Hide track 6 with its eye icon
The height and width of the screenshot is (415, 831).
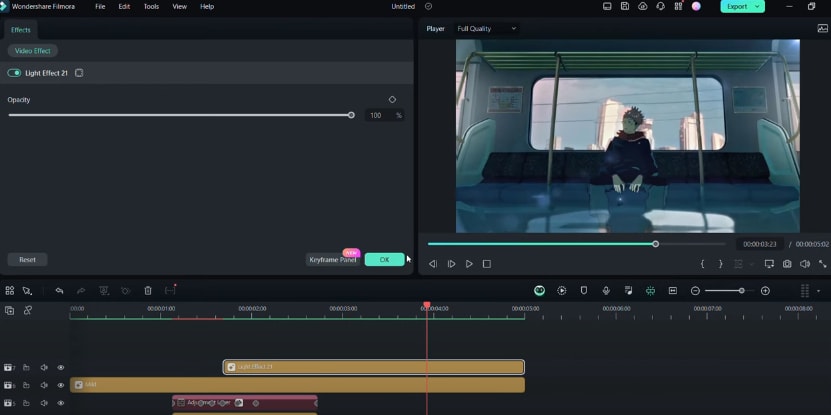point(61,385)
